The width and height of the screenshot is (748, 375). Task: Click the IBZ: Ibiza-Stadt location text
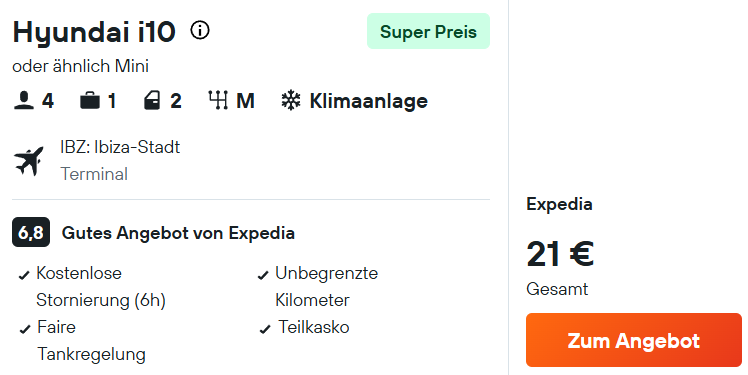click(120, 147)
